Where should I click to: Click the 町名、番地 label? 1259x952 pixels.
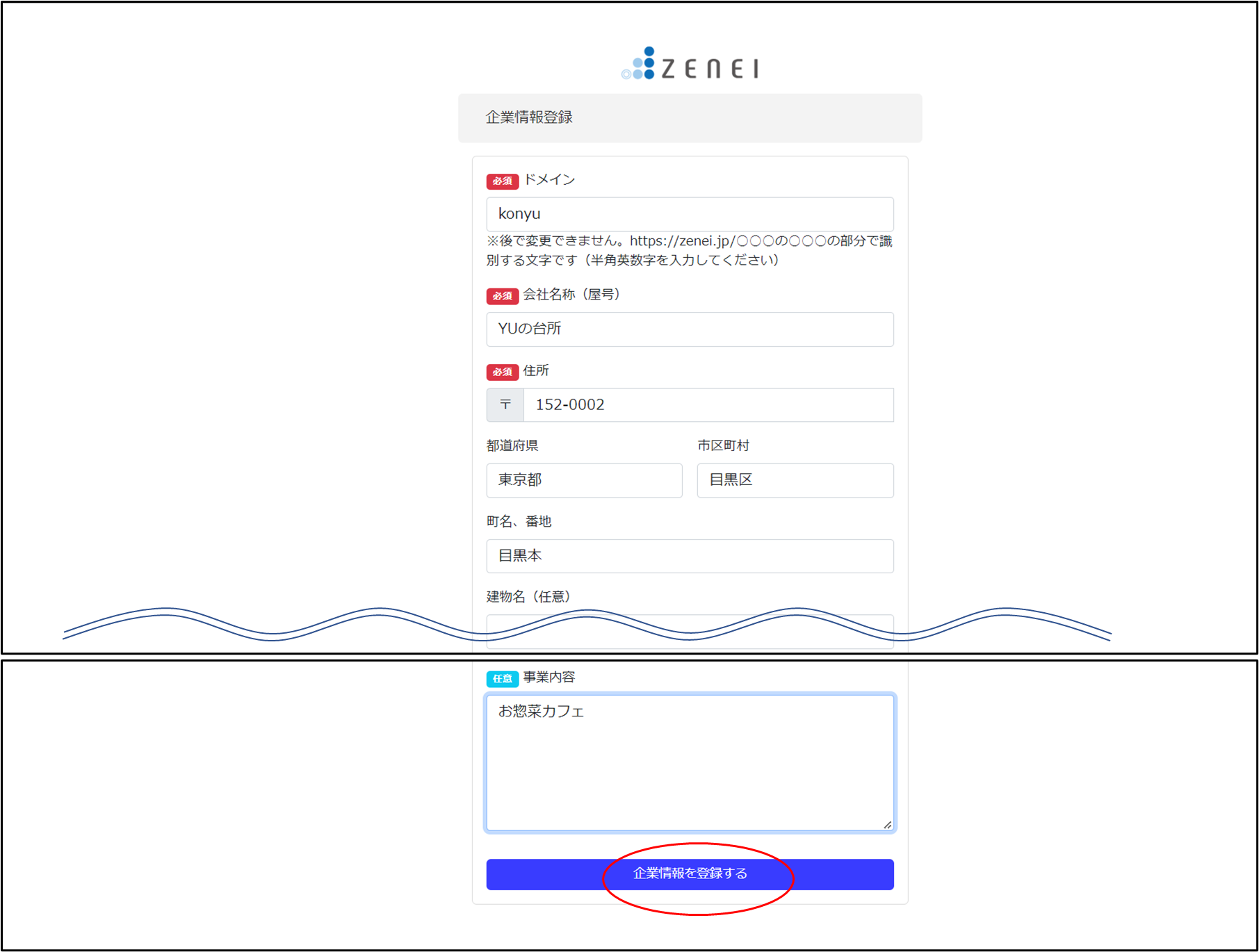[519, 521]
